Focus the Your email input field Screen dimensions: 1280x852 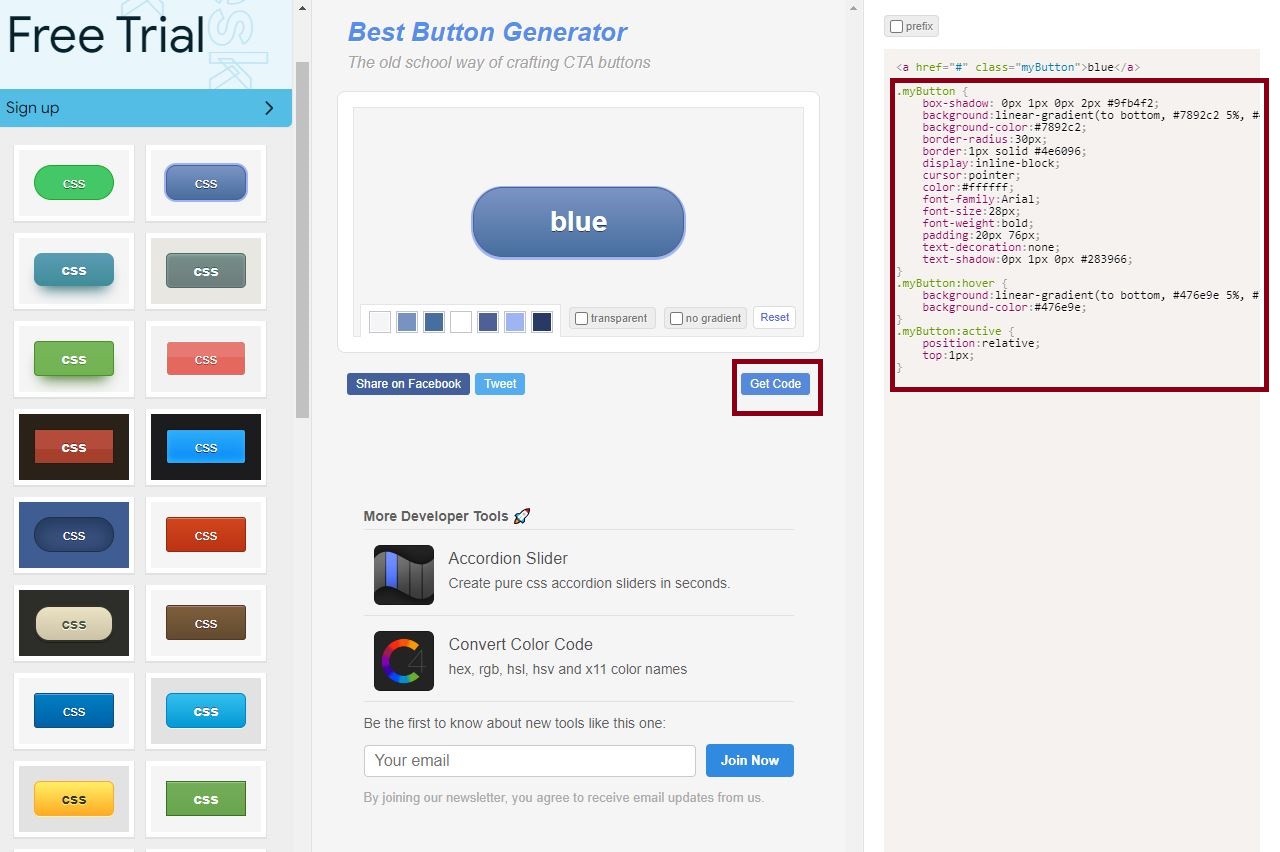point(530,761)
